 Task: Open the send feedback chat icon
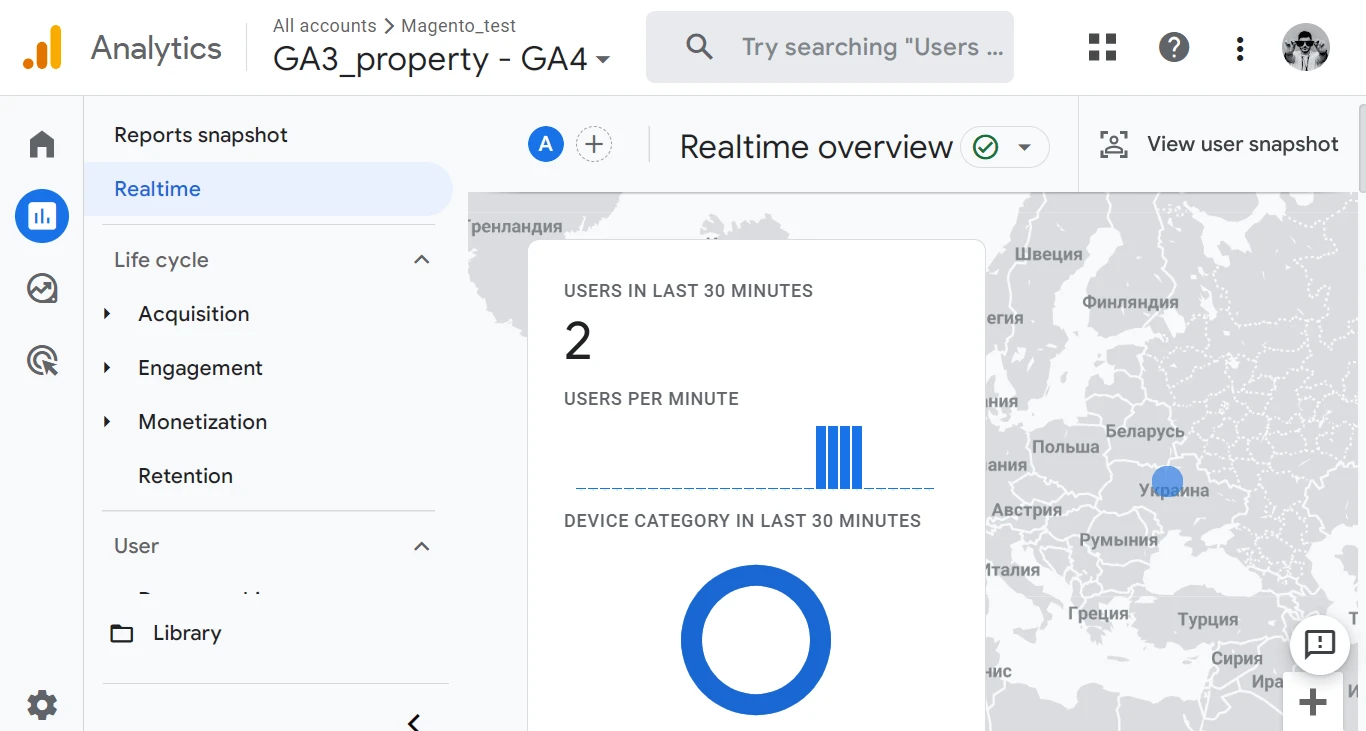(x=1319, y=644)
